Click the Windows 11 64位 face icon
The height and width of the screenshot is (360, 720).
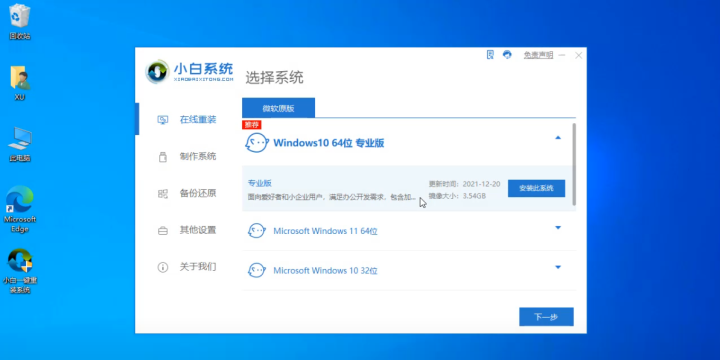point(256,231)
